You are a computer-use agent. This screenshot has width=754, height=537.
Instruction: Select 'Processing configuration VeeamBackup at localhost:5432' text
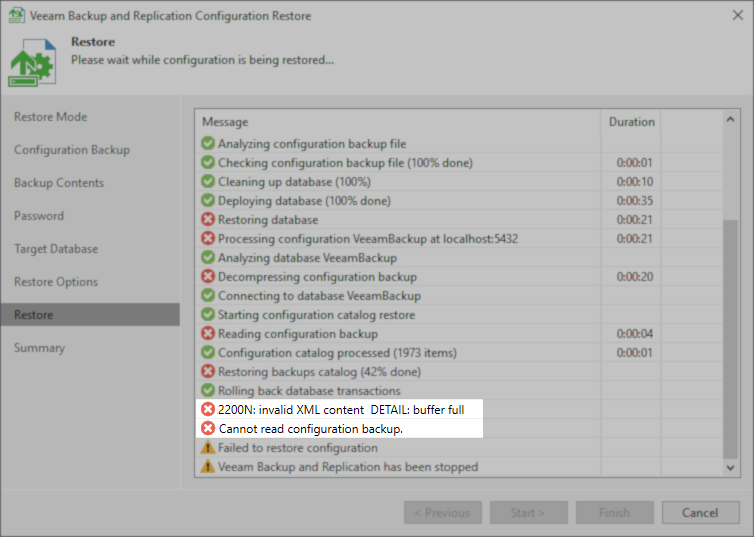[x=368, y=239]
